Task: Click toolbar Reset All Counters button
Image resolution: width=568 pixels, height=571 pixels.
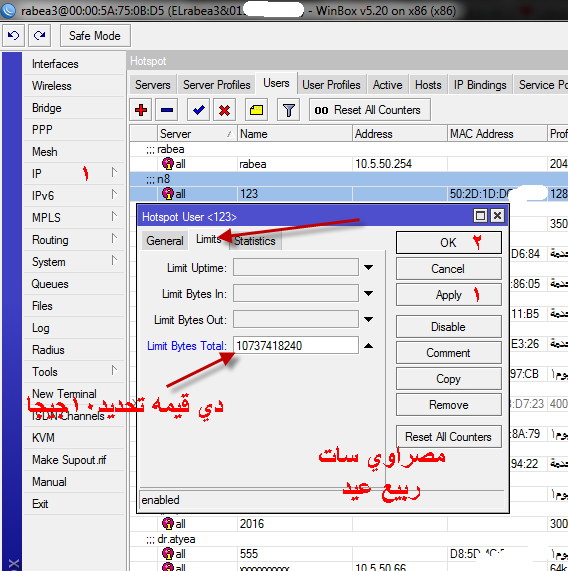Action: tap(370, 110)
